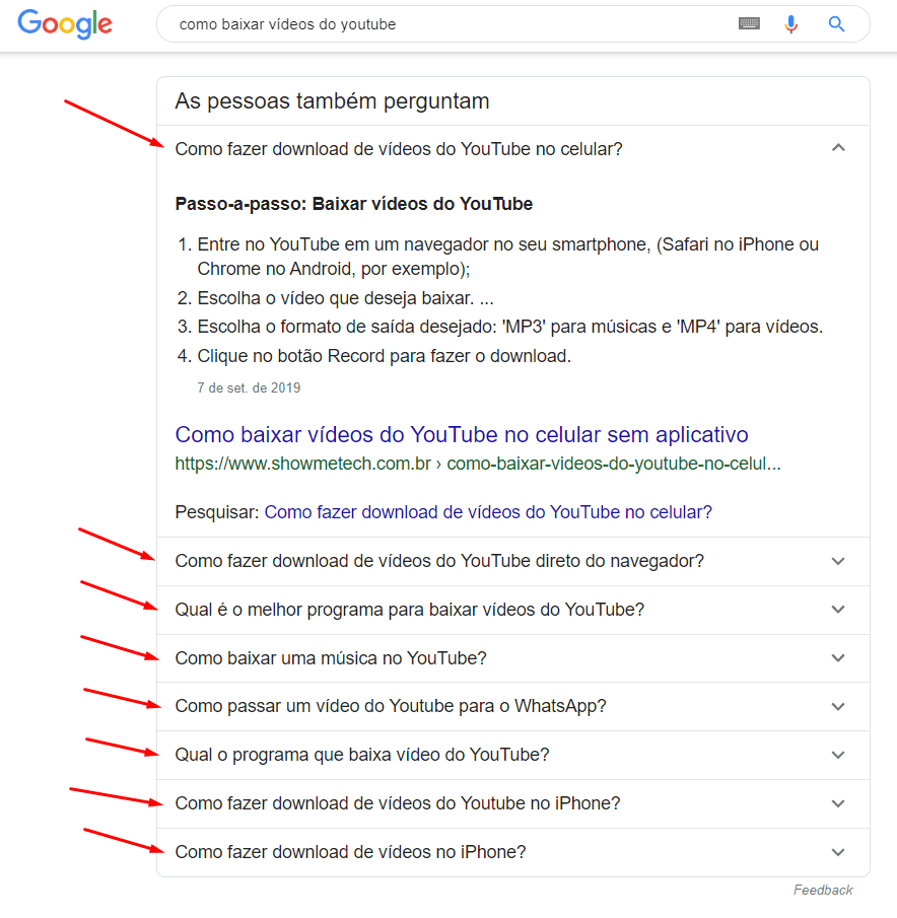897x918 pixels.
Task: Expand 'Como passar um vídeo do Youtube para o WhatsApp?'
Action: click(x=513, y=706)
